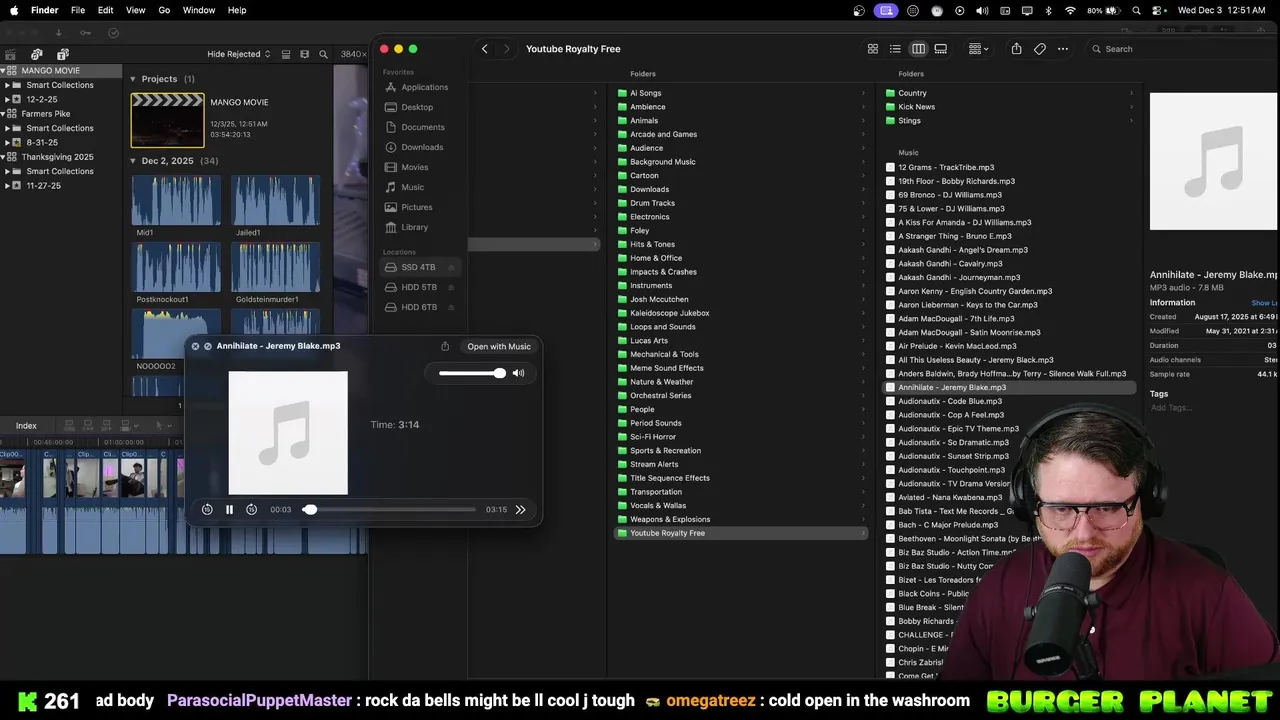
Task: Click Final Cut browser search icon
Action: pyautogui.click(x=323, y=54)
